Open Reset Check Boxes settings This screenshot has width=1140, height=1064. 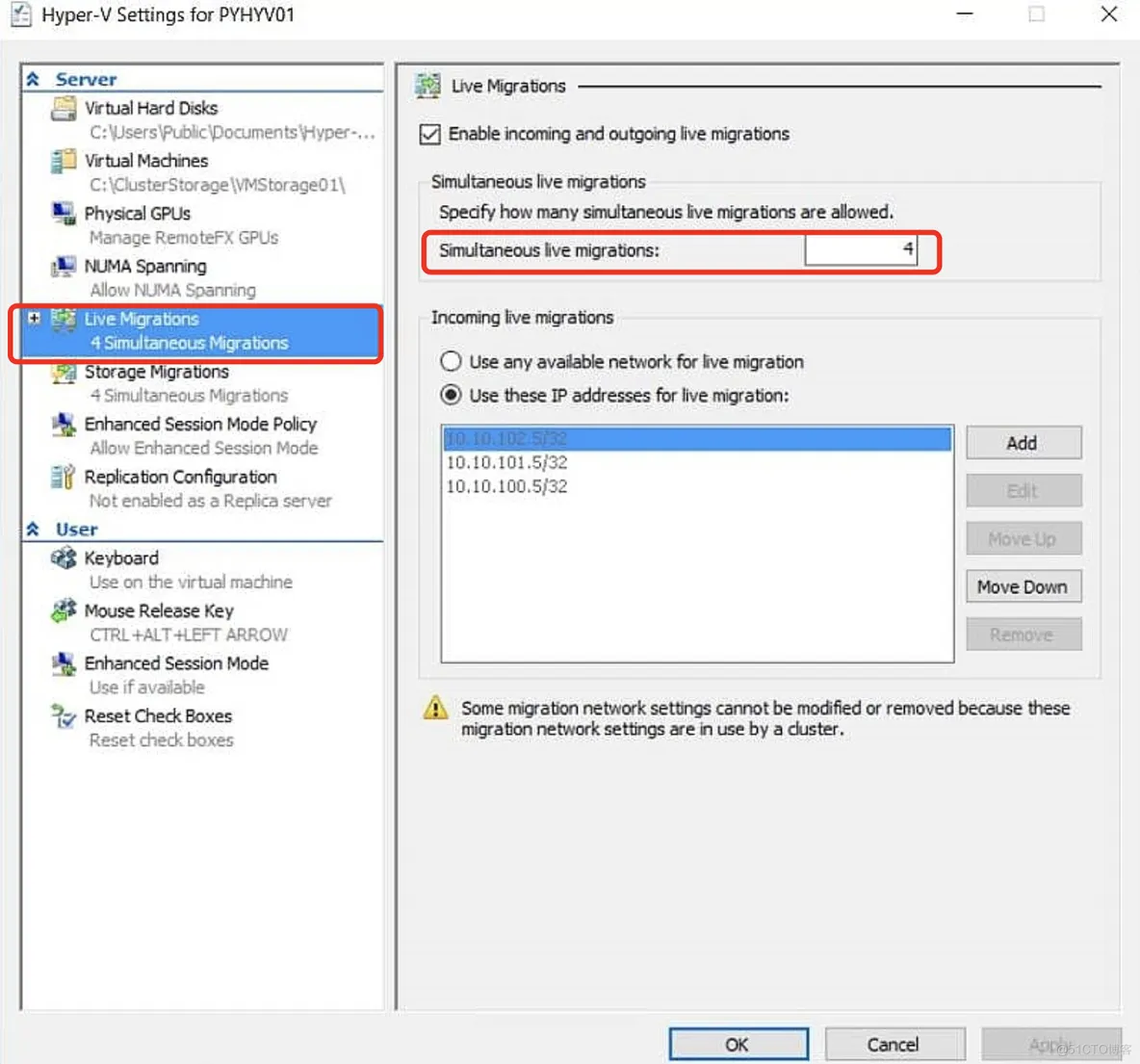[159, 715]
